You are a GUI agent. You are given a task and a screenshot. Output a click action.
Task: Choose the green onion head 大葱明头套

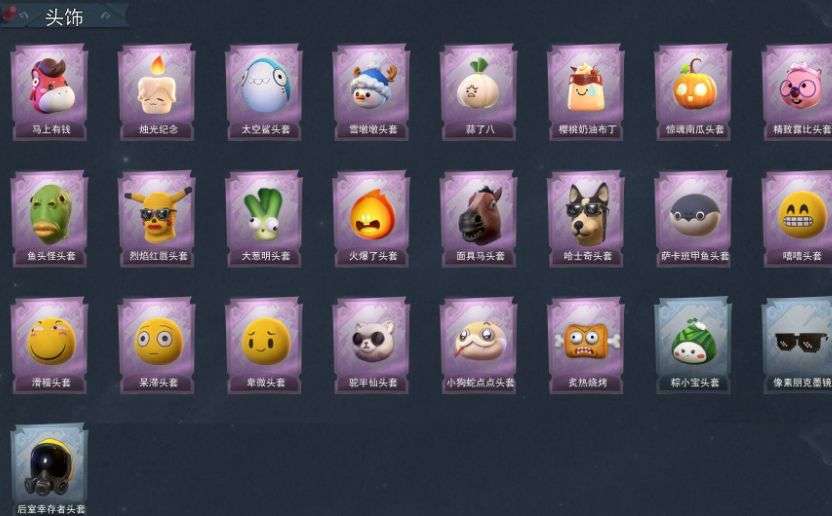click(264, 219)
